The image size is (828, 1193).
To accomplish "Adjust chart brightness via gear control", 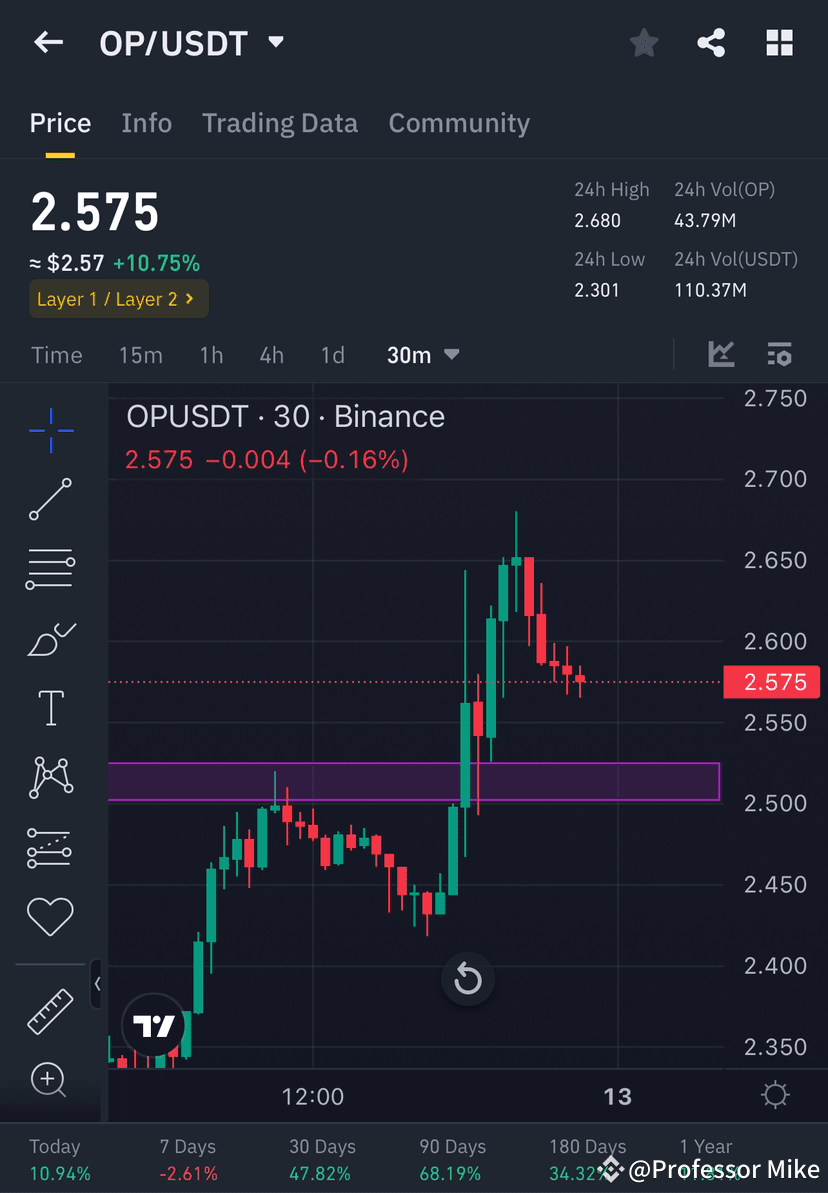I will pos(774,1095).
